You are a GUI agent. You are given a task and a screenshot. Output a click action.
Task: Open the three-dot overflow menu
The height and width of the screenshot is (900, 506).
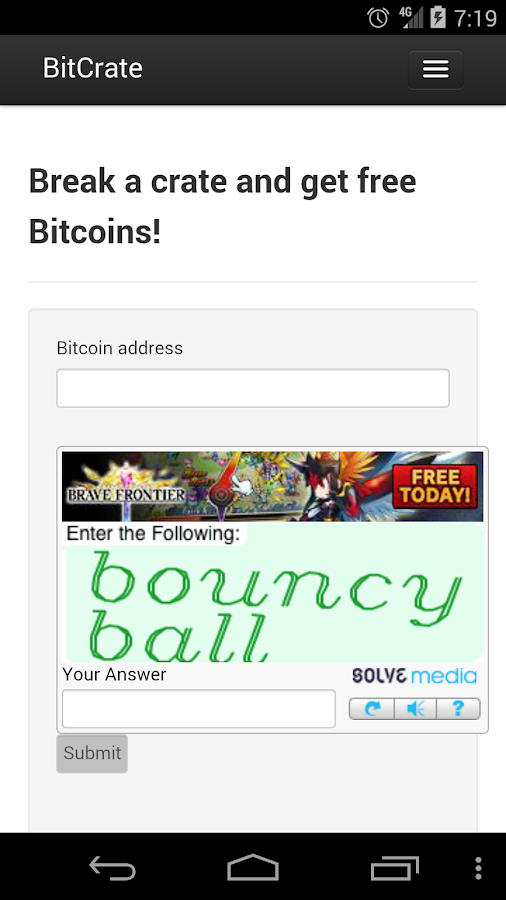(x=478, y=868)
